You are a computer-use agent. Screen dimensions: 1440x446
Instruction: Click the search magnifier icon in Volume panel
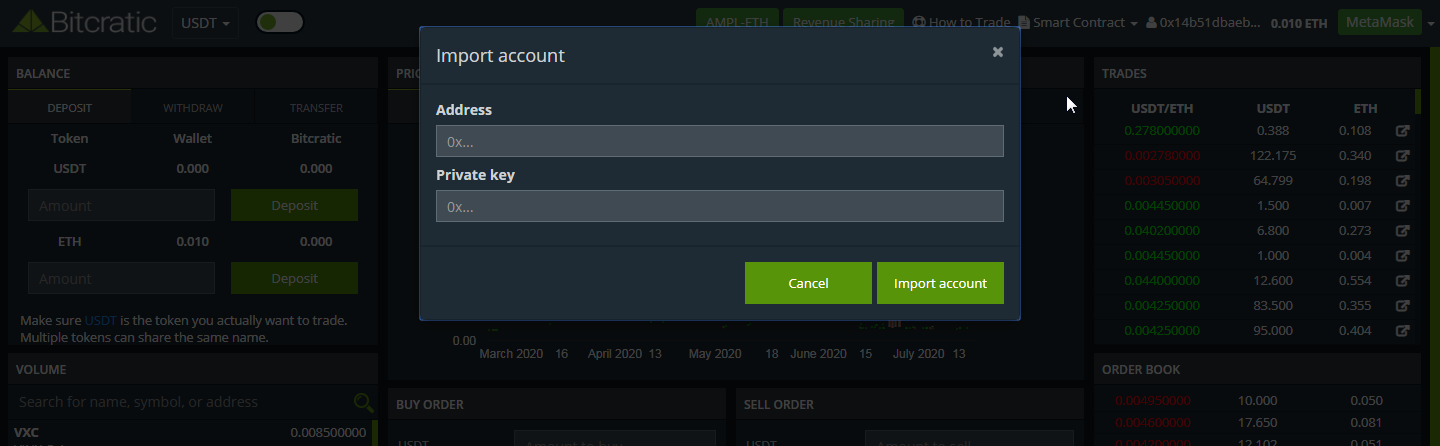pos(363,402)
